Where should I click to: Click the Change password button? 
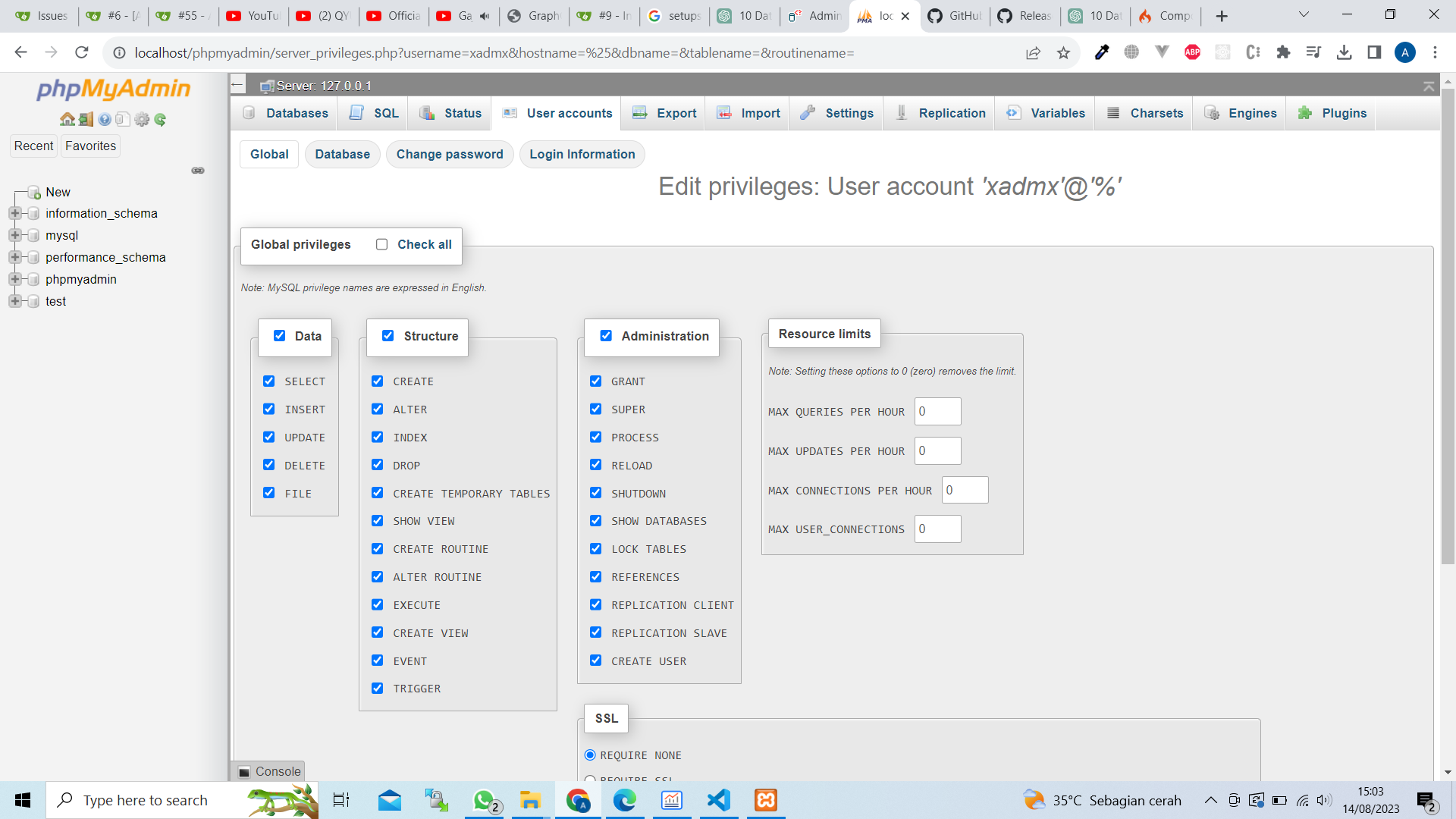point(450,154)
